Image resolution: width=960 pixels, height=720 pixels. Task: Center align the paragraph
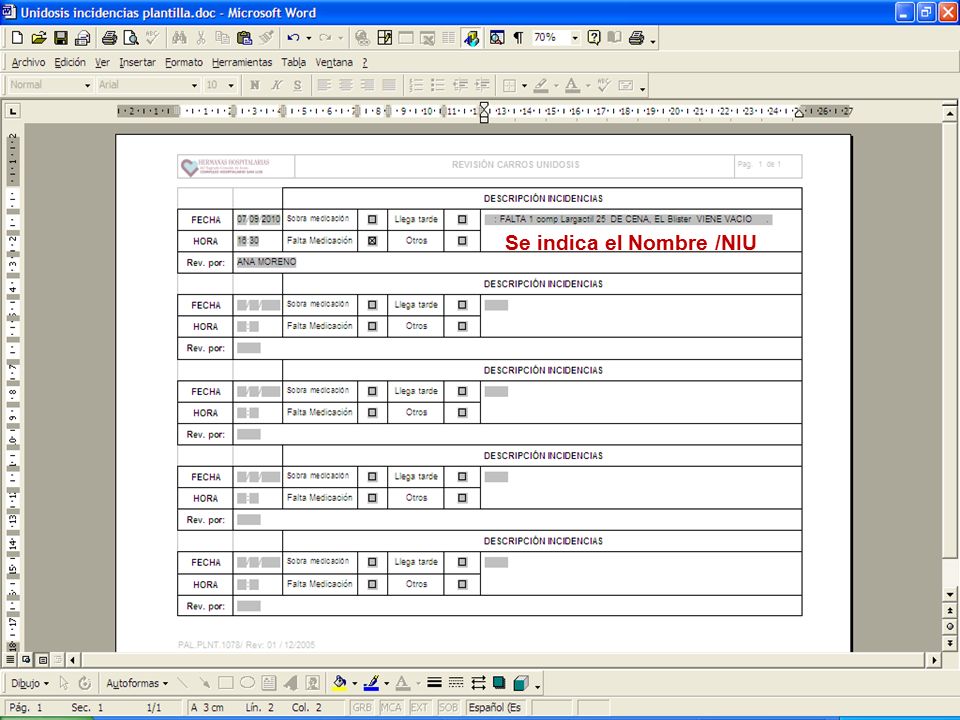tap(346, 85)
